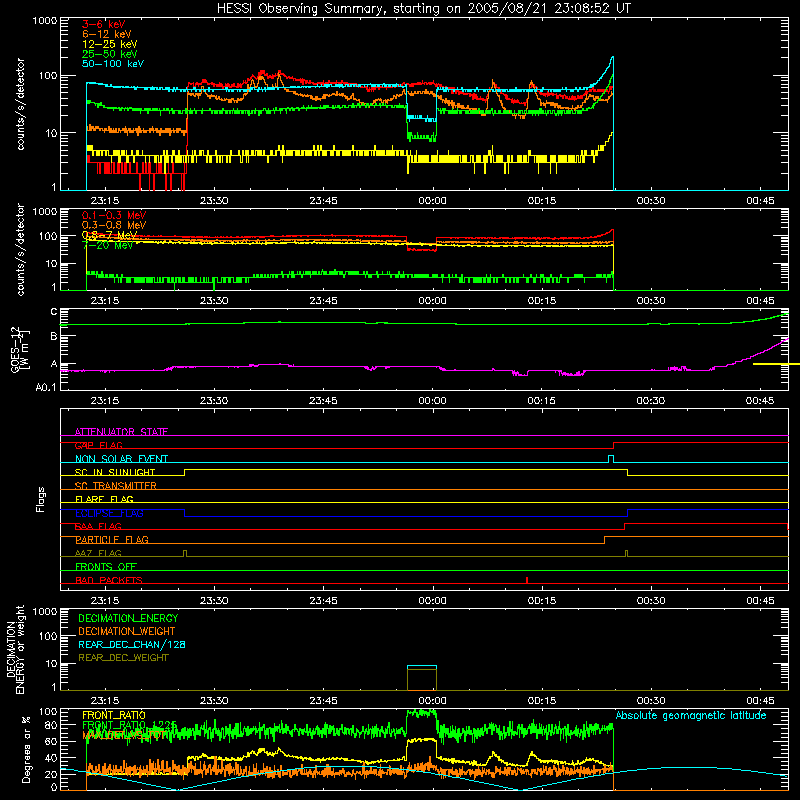The height and width of the screenshot is (800, 800).
Task: Click the Absolute geomagnetic latitude label
Action: coord(691,716)
